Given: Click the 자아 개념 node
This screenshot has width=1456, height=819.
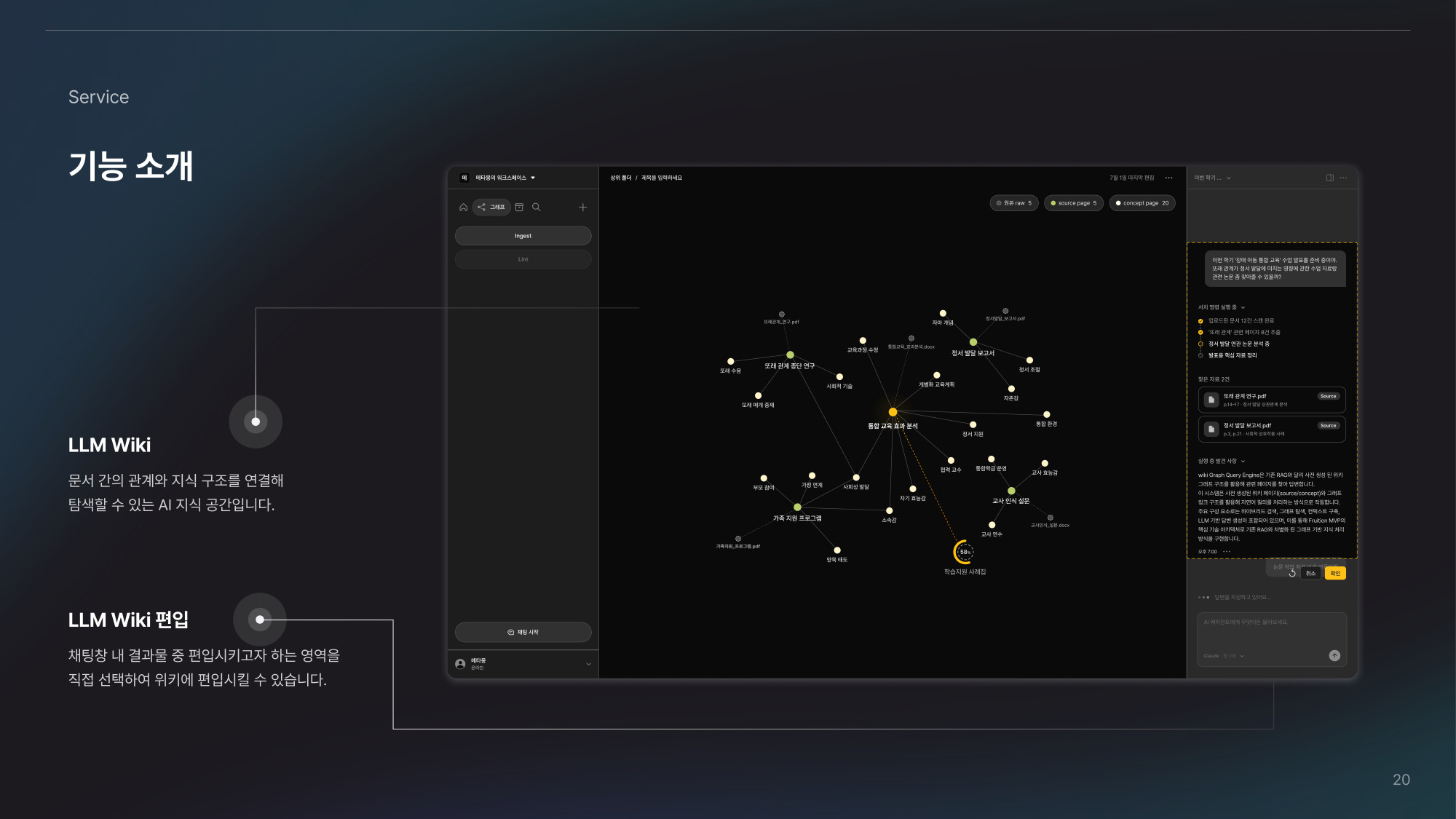Looking at the screenshot, I should pos(943,313).
